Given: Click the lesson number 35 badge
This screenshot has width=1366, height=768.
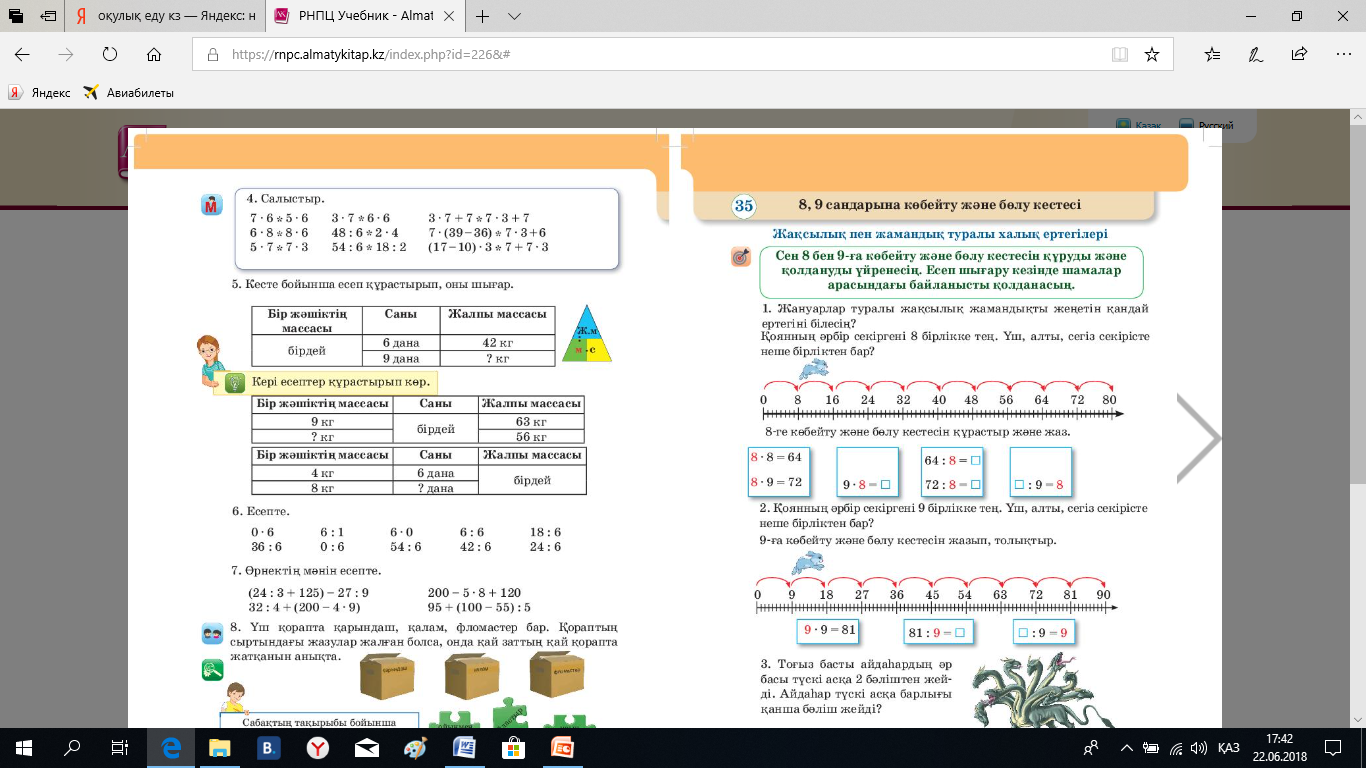Looking at the screenshot, I should tap(743, 206).
